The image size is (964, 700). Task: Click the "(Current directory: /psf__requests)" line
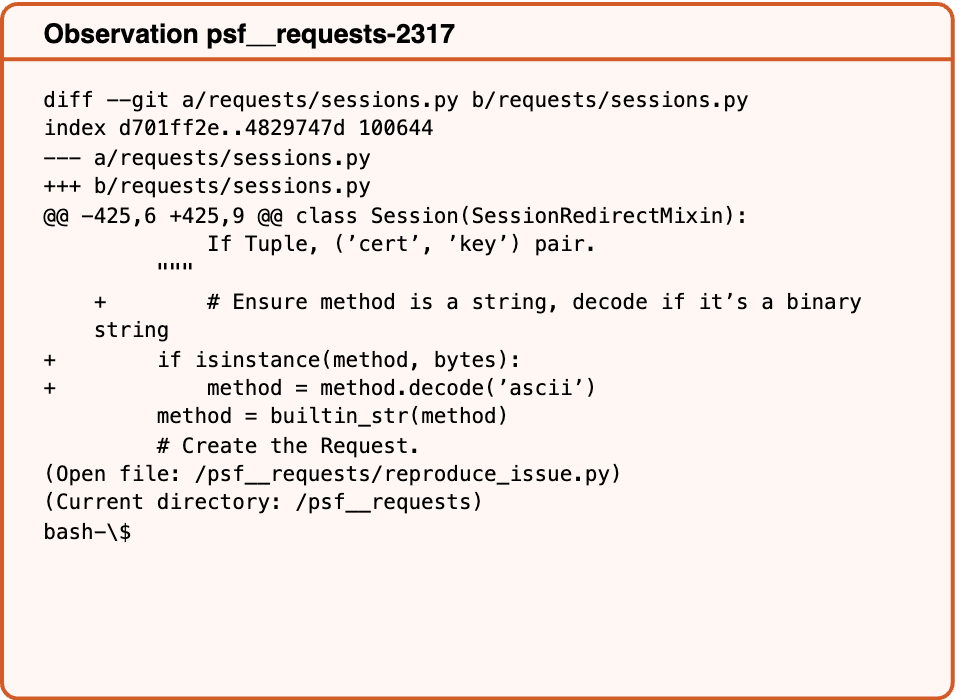(x=263, y=502)
